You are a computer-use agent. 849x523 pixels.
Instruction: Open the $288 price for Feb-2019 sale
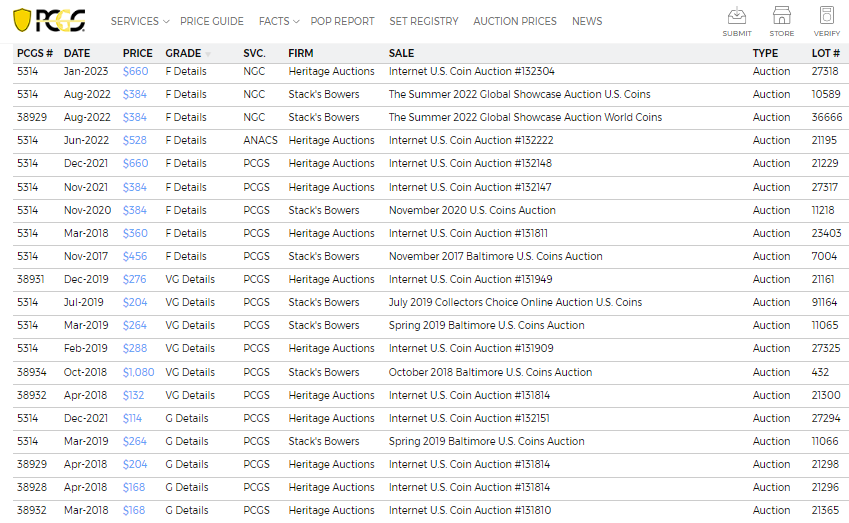[x=135, y=348]
